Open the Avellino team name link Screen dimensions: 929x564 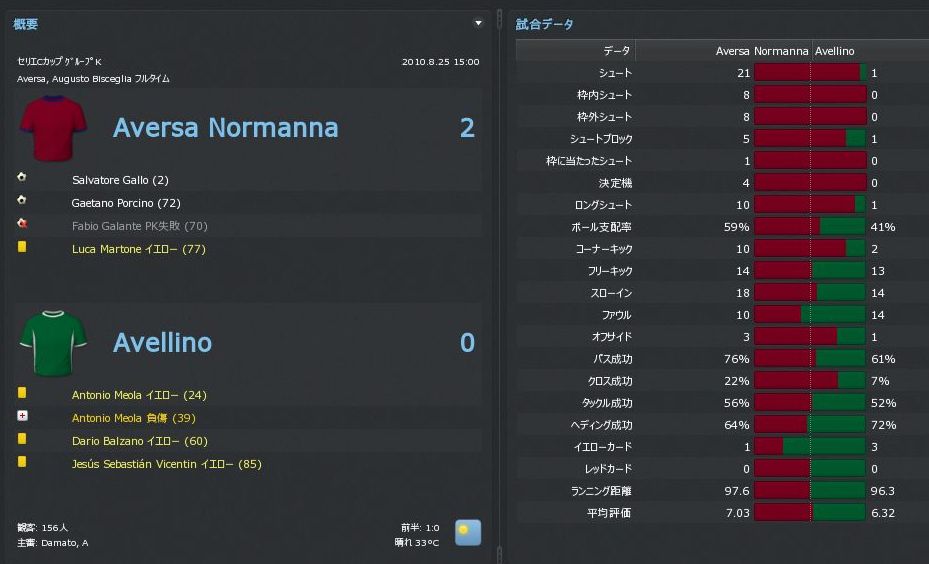[162, 343]
